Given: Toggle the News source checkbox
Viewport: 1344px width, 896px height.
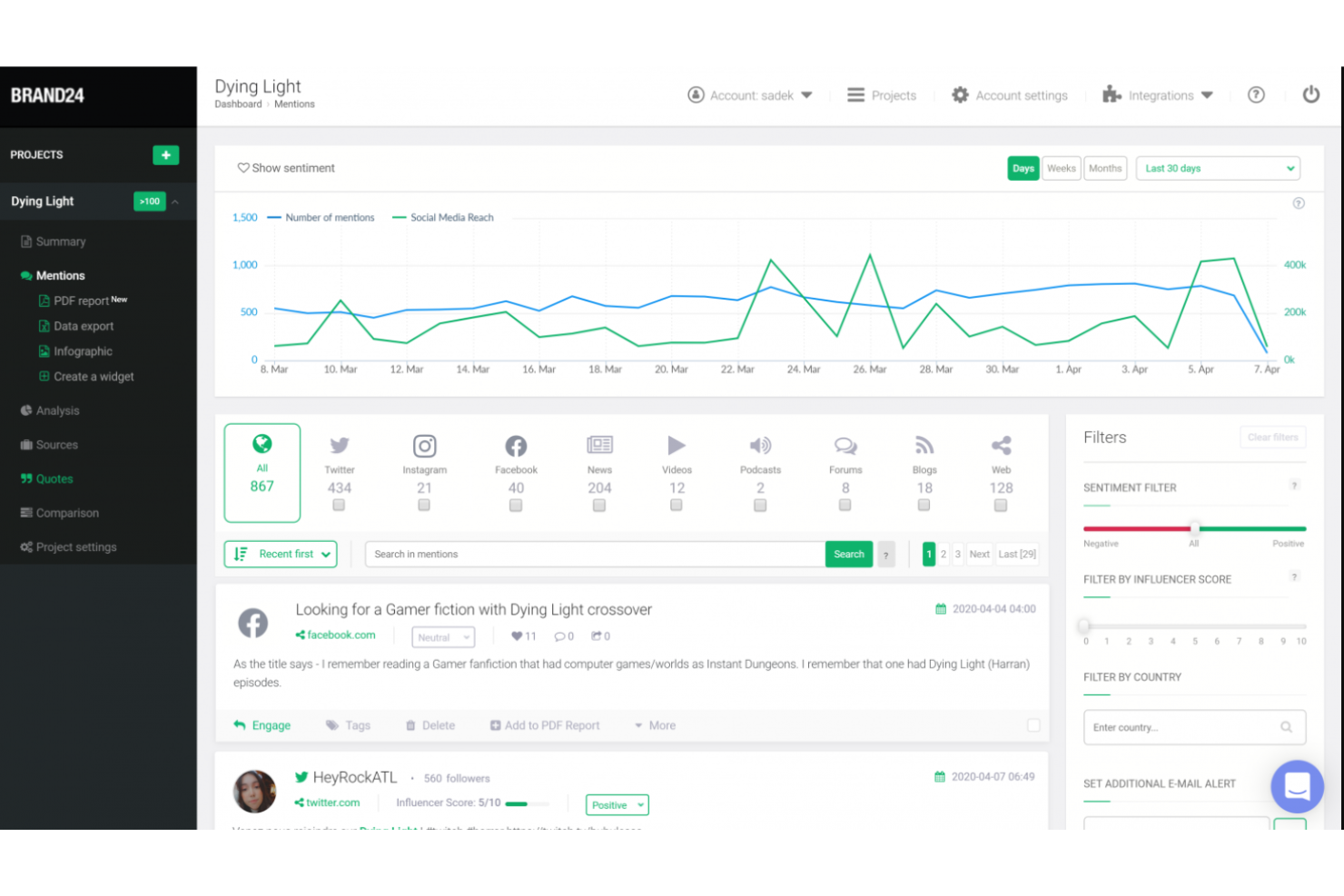Looking at the screenshot, I should coord(599,506).
